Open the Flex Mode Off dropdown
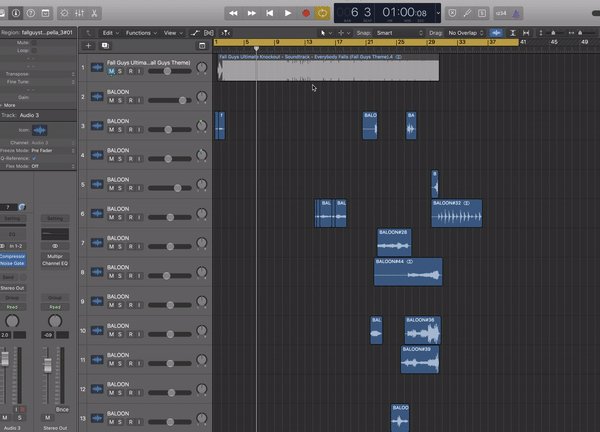The image size is (600, 432). point(53,166)
